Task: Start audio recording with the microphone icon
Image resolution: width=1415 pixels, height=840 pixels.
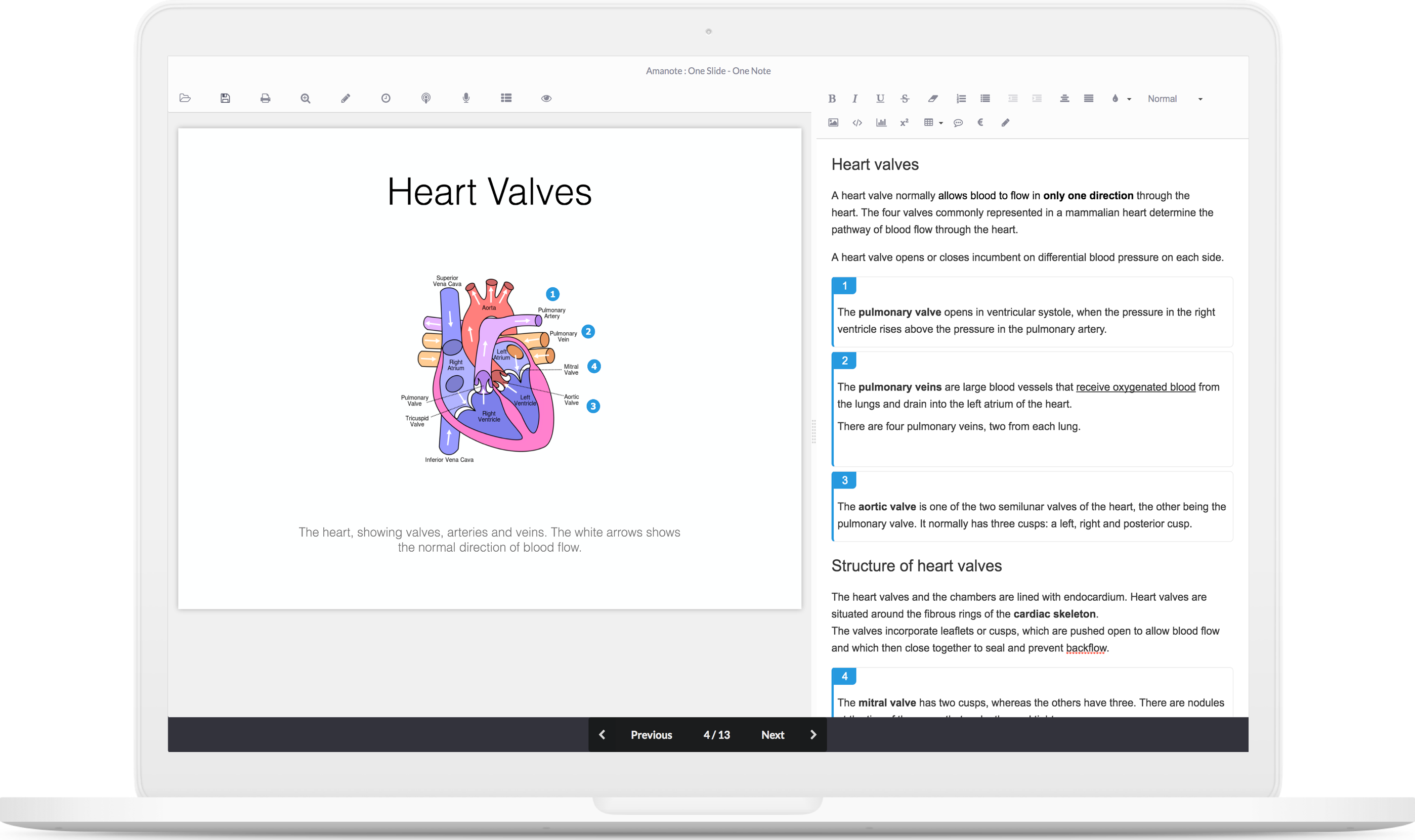Action: tap(466, 98)
